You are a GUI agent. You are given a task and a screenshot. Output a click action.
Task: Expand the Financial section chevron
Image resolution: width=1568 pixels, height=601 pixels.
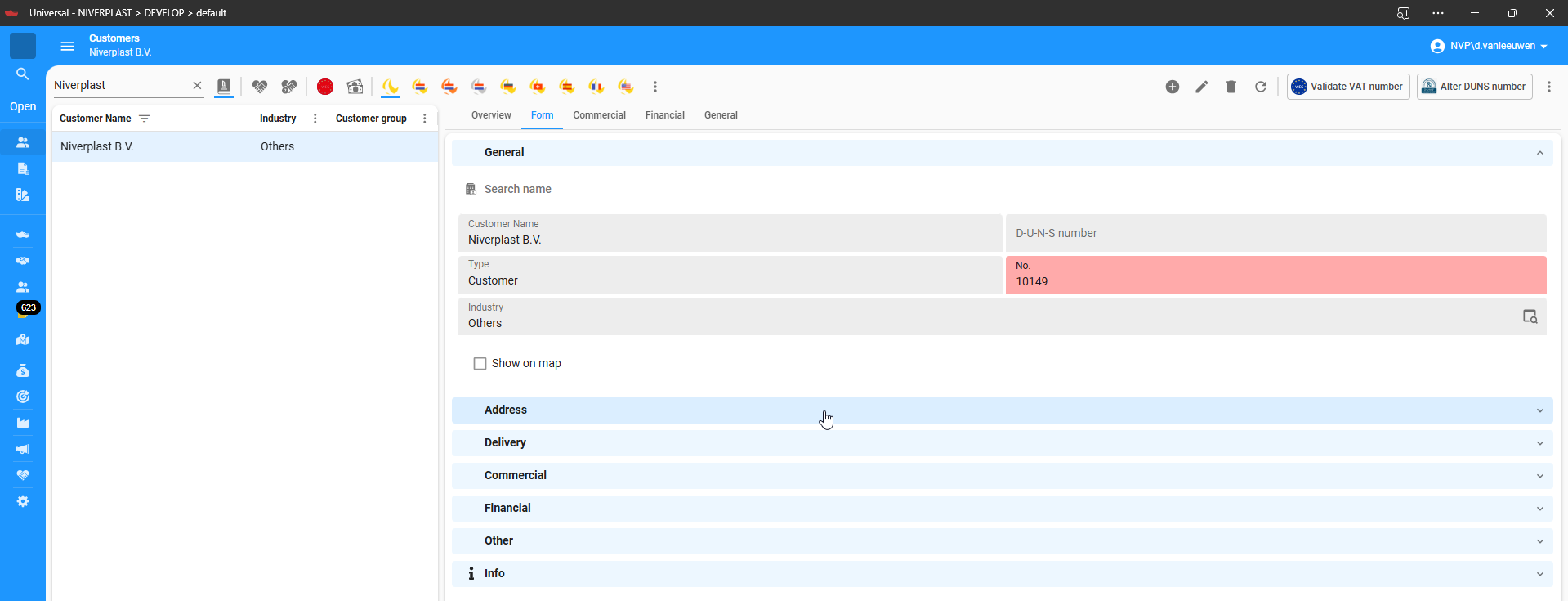pos(1540,509)
